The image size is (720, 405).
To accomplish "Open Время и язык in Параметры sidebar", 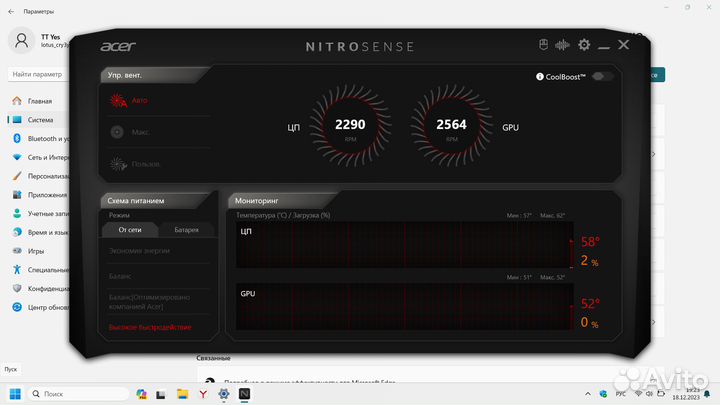I will (x=39, y=232).
